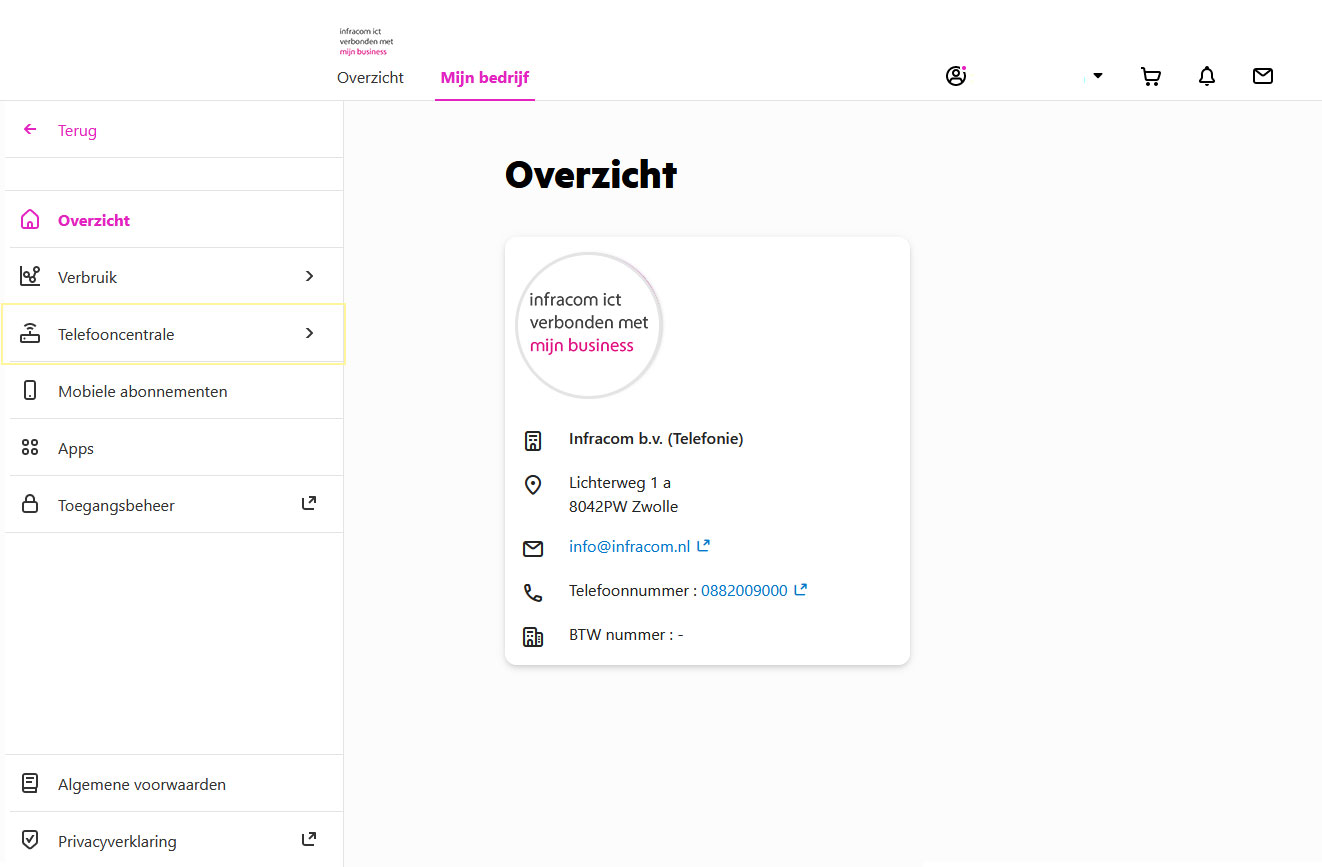Expand the Telefooncentrale chevron
Image resolution: width=1322 pixels, height=867 pixels.
(x=309, y=333)
